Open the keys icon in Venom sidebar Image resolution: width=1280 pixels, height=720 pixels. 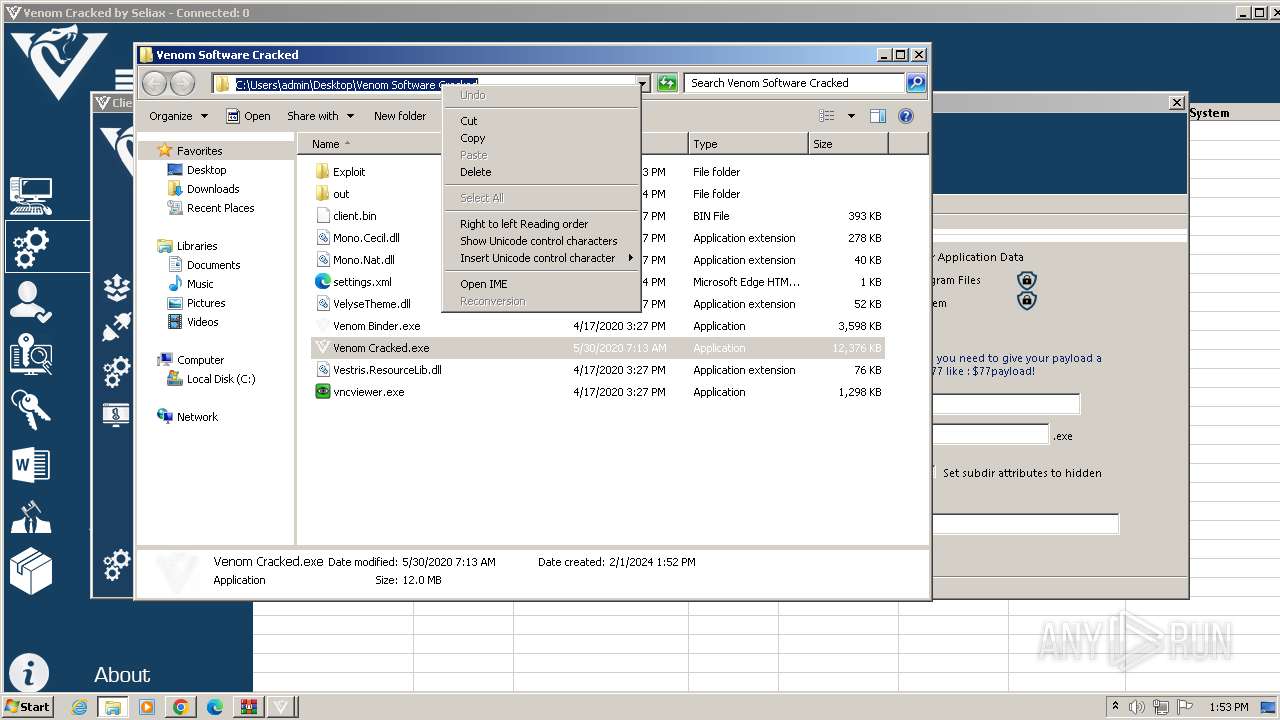(x=30, y=410)
